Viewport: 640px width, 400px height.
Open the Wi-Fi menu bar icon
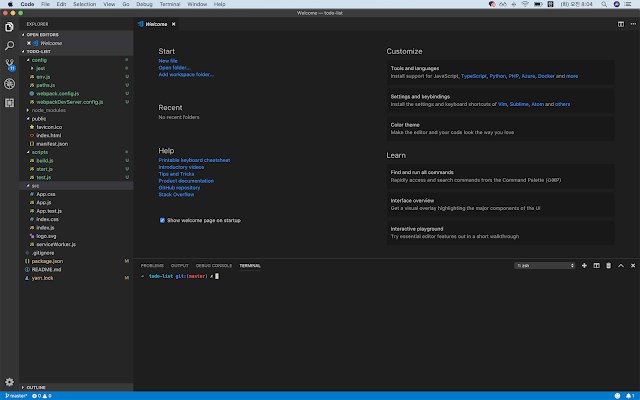[525, 4]
